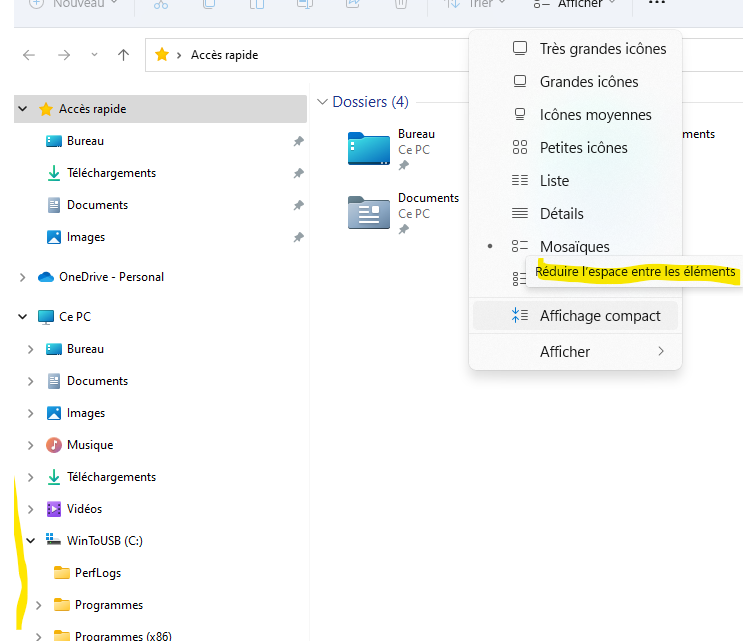Collapse the Ce PC tree node
743x641 pixels.
(22, 316)
